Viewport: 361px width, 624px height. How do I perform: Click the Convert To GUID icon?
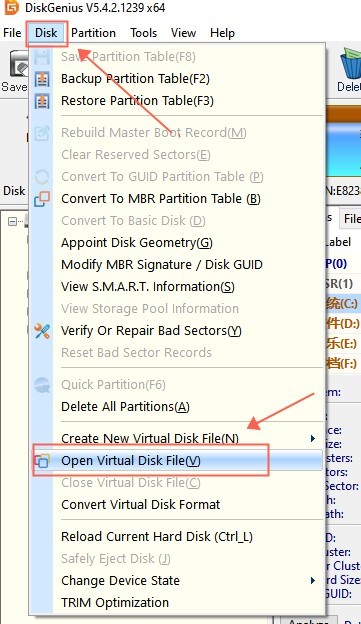pos(42,177)
